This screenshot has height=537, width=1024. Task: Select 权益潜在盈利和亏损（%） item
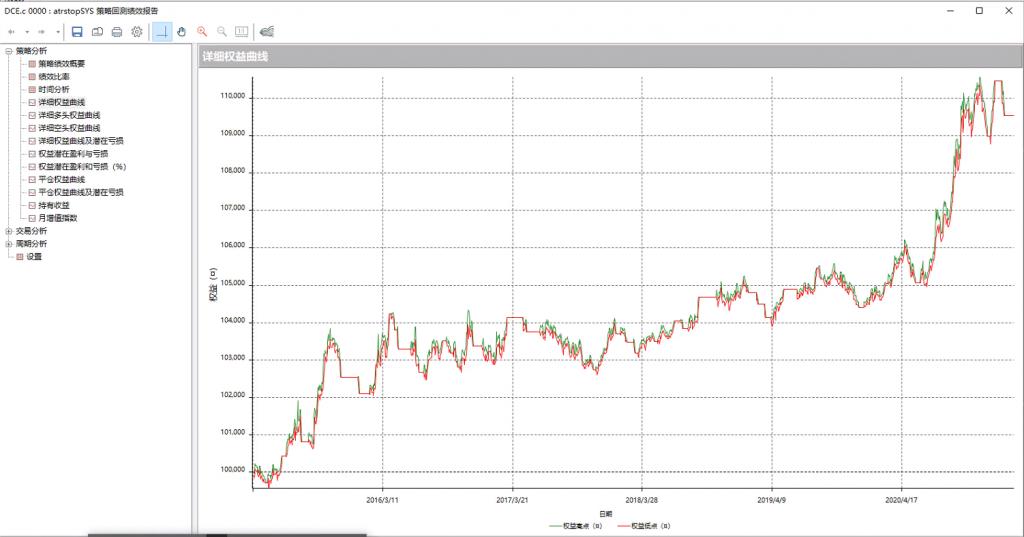(x=82, y=167)
